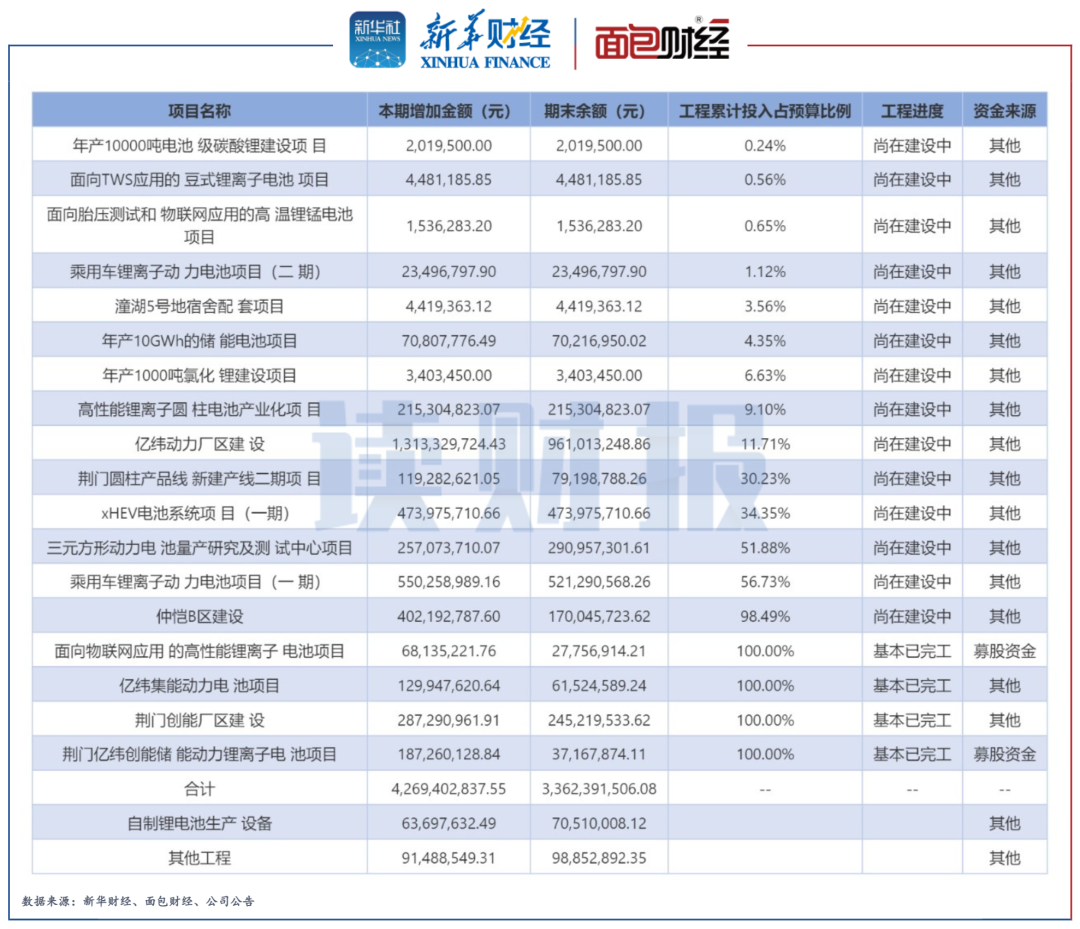This screenshot has height=929, width=1080.
Task: Select the 其他工程 row label
Action: click(199, 858)
